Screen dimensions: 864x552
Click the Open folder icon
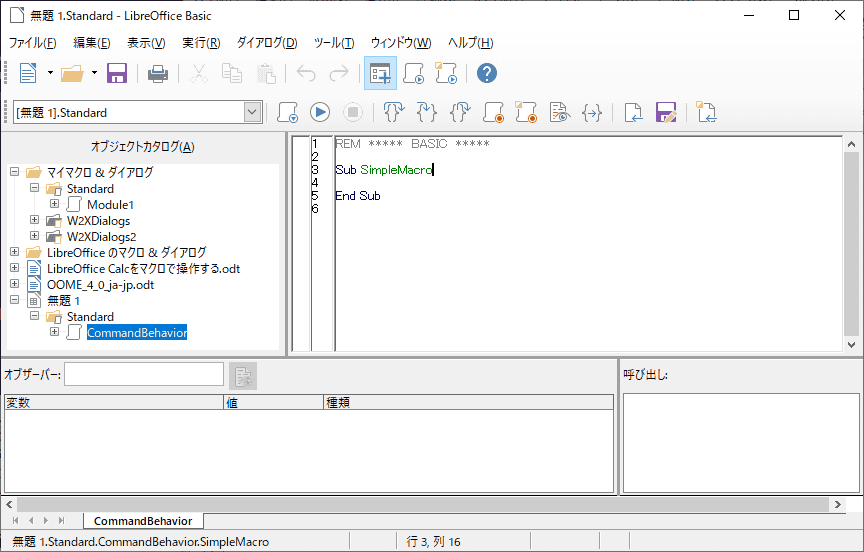click(72, 73)
